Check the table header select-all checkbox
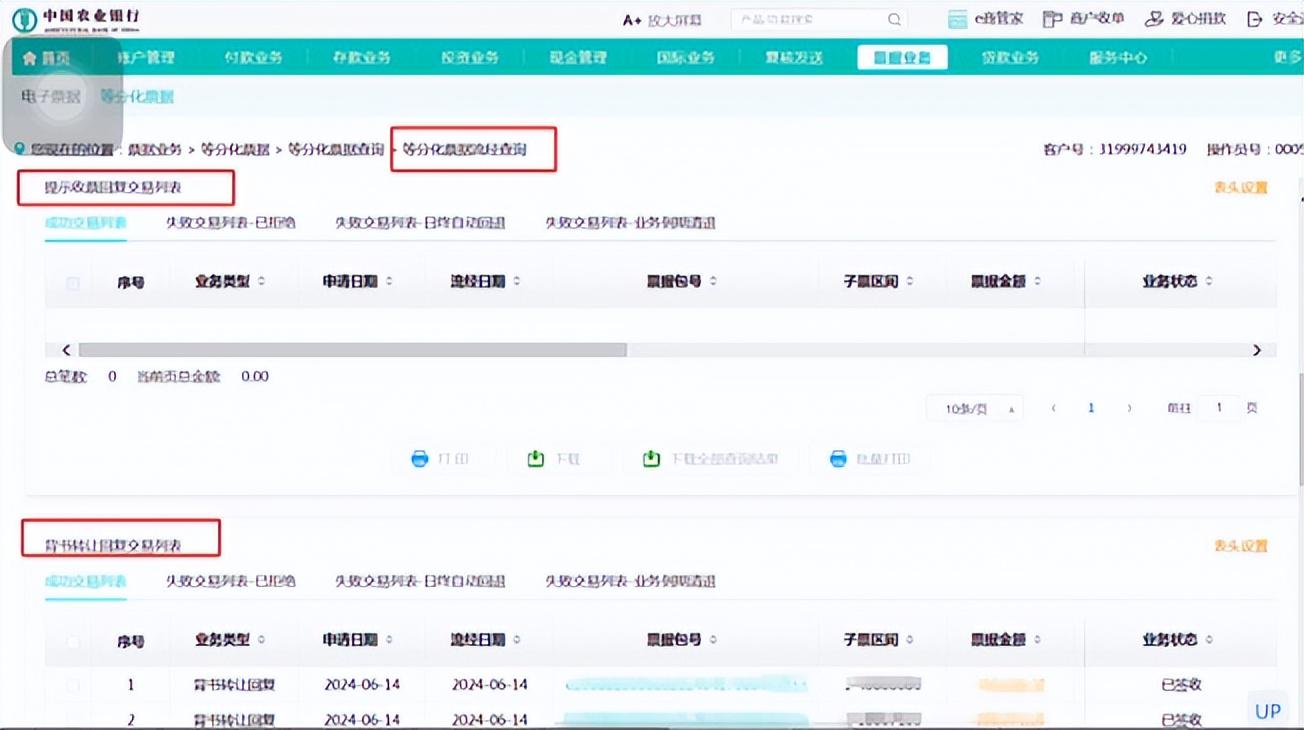 pyautogui.click(x=70, y=282)
